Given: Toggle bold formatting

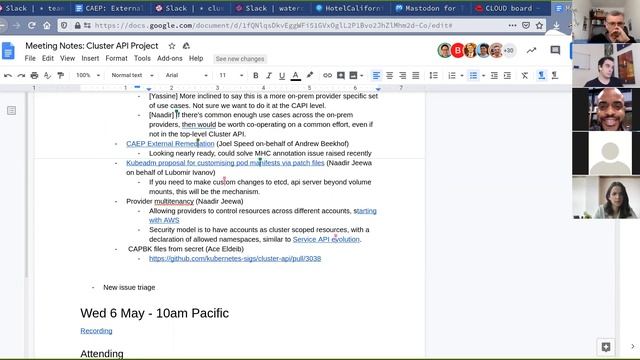Looking at the screenshot, I should click(256, 76).
